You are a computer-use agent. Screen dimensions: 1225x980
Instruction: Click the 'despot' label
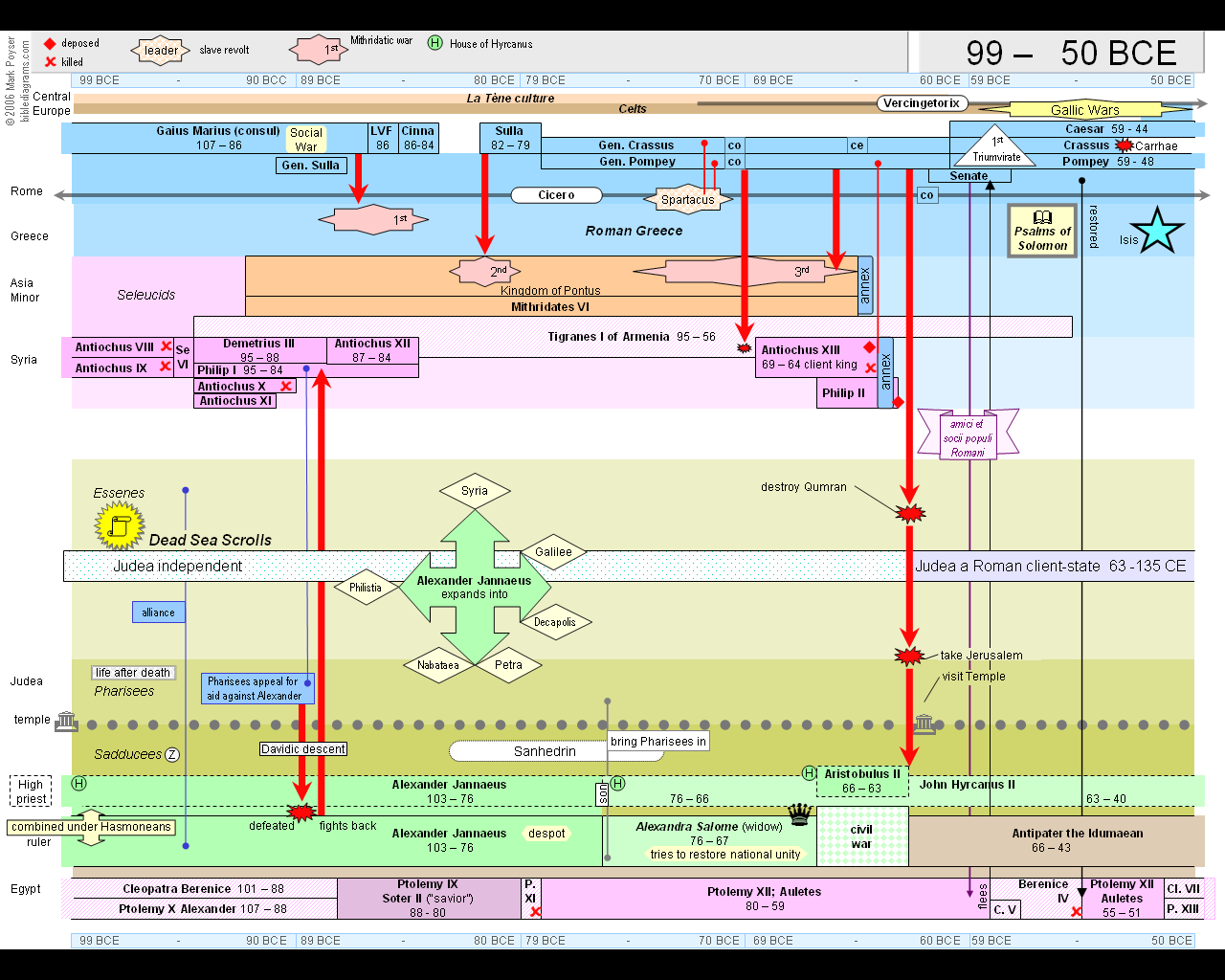pyautogui.click(x=546, y=834)
